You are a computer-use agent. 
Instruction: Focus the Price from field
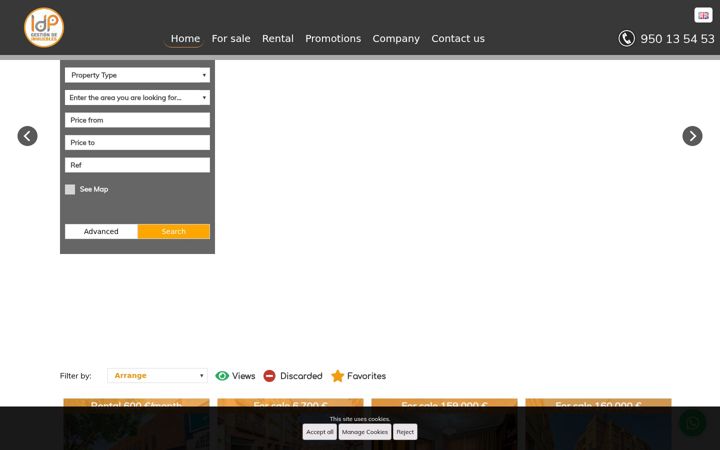(137, 120)
